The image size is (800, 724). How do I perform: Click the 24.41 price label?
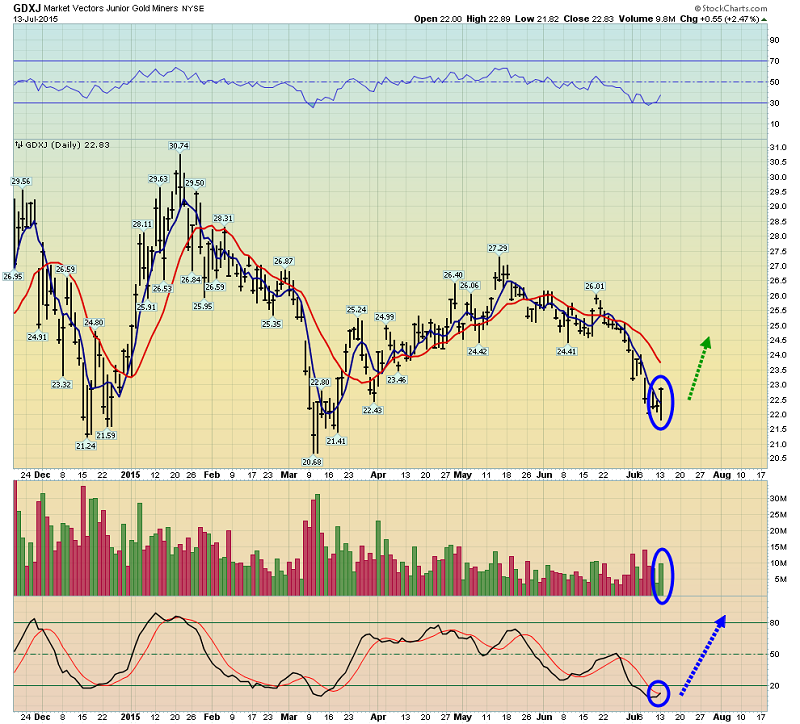(x=567, y=352)
